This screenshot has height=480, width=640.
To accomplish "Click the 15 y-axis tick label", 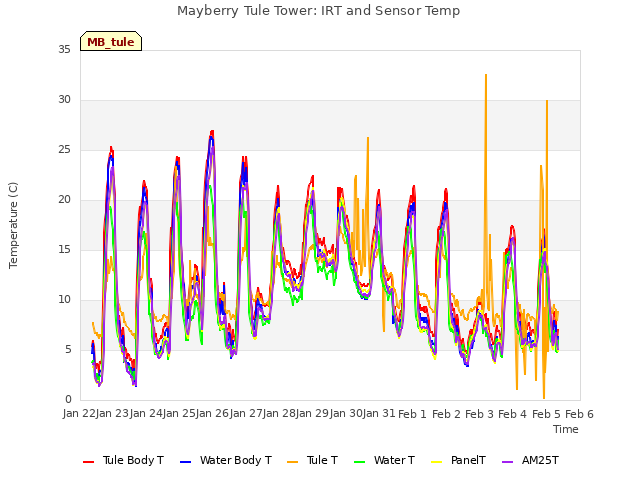I will point(64,249).
